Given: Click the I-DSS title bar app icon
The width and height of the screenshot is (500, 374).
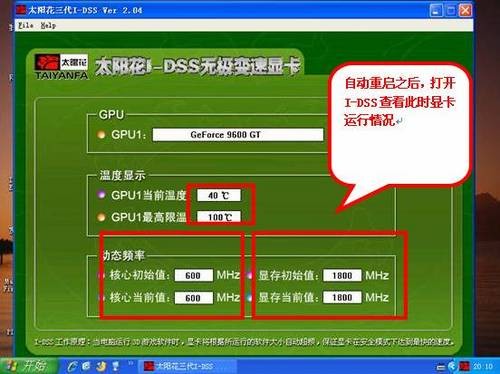Looking at the screenshot, I should (21, 10).
